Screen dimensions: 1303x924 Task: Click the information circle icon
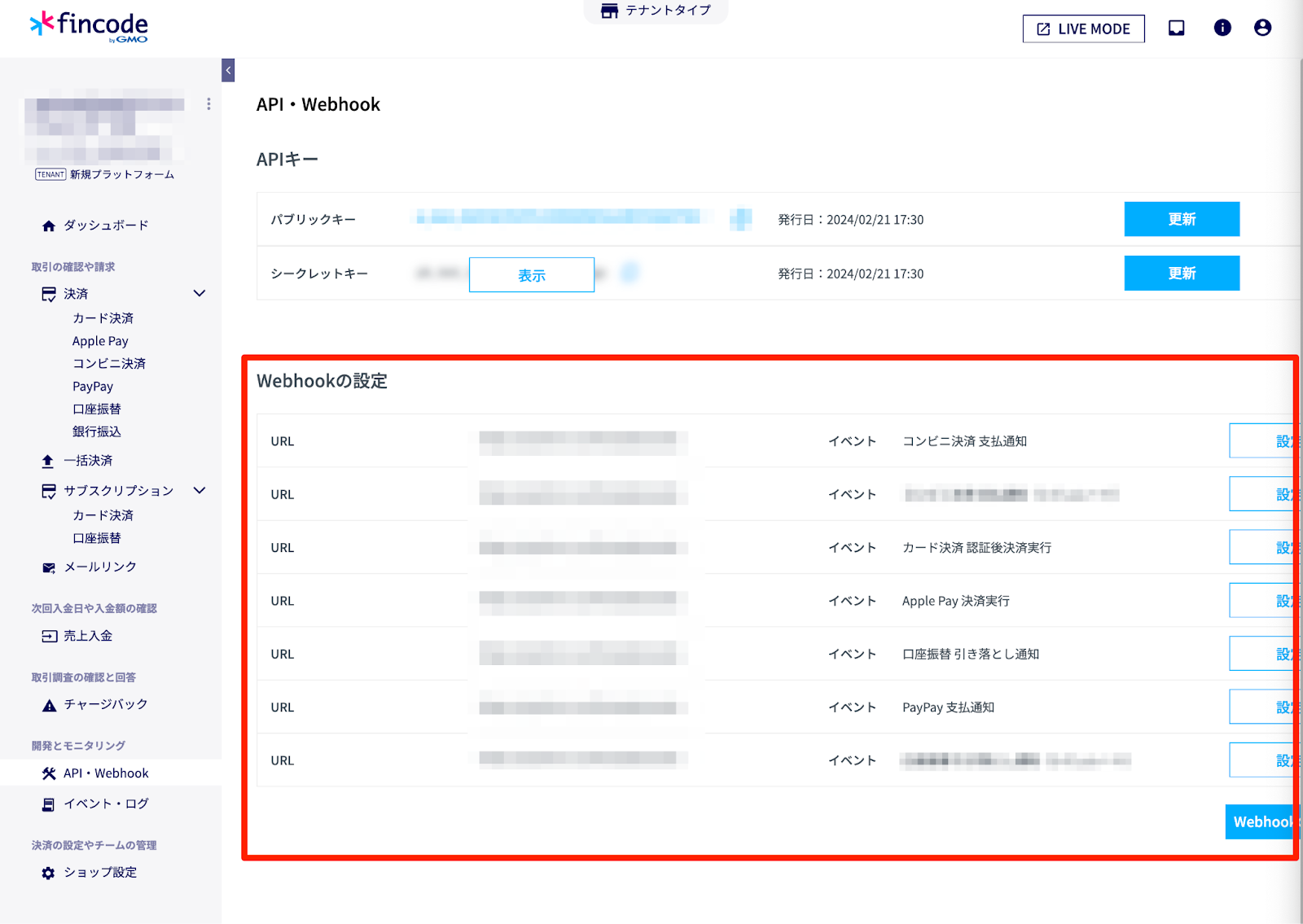click(x=1222, y=28)
